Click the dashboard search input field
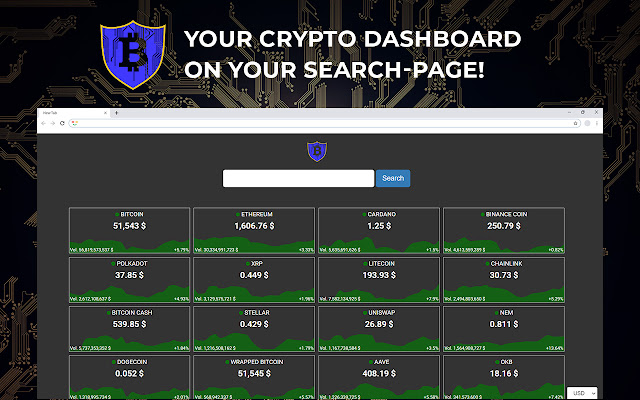Image resolution: width=640 pixels, height=400 pixels. [298, 178]
